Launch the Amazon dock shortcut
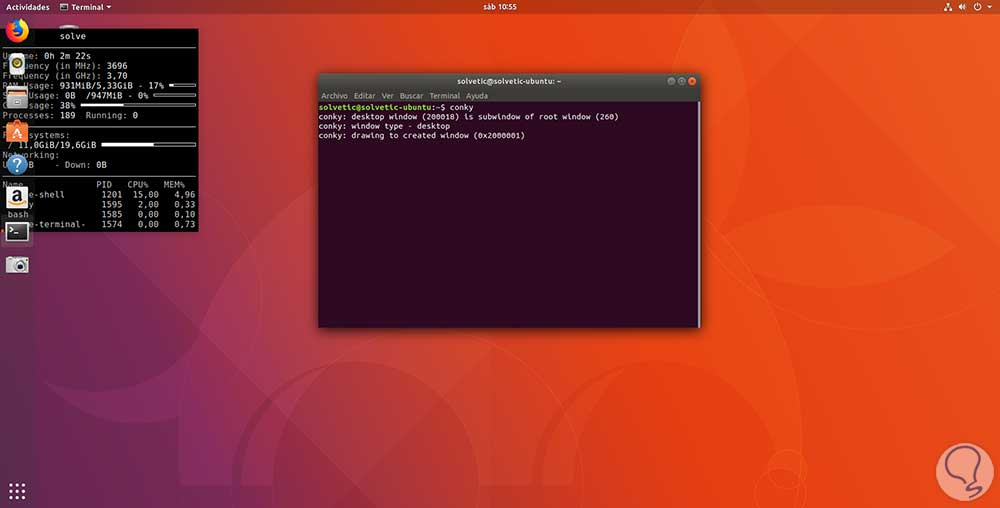Viewport: 1000px width, 508px height. (x=17, y=198)
